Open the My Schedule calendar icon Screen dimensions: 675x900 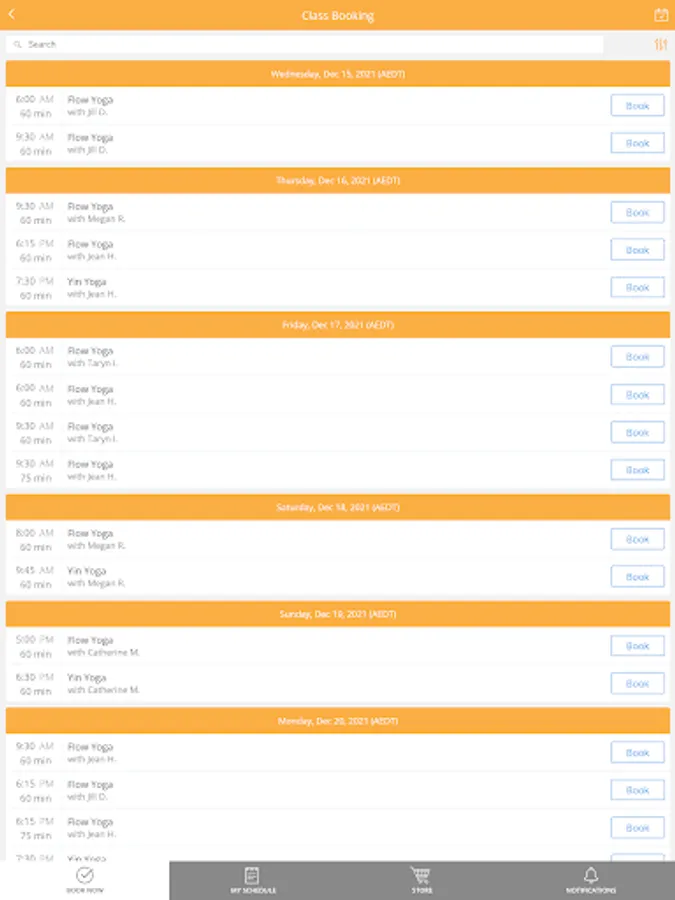tap(253, 876)
